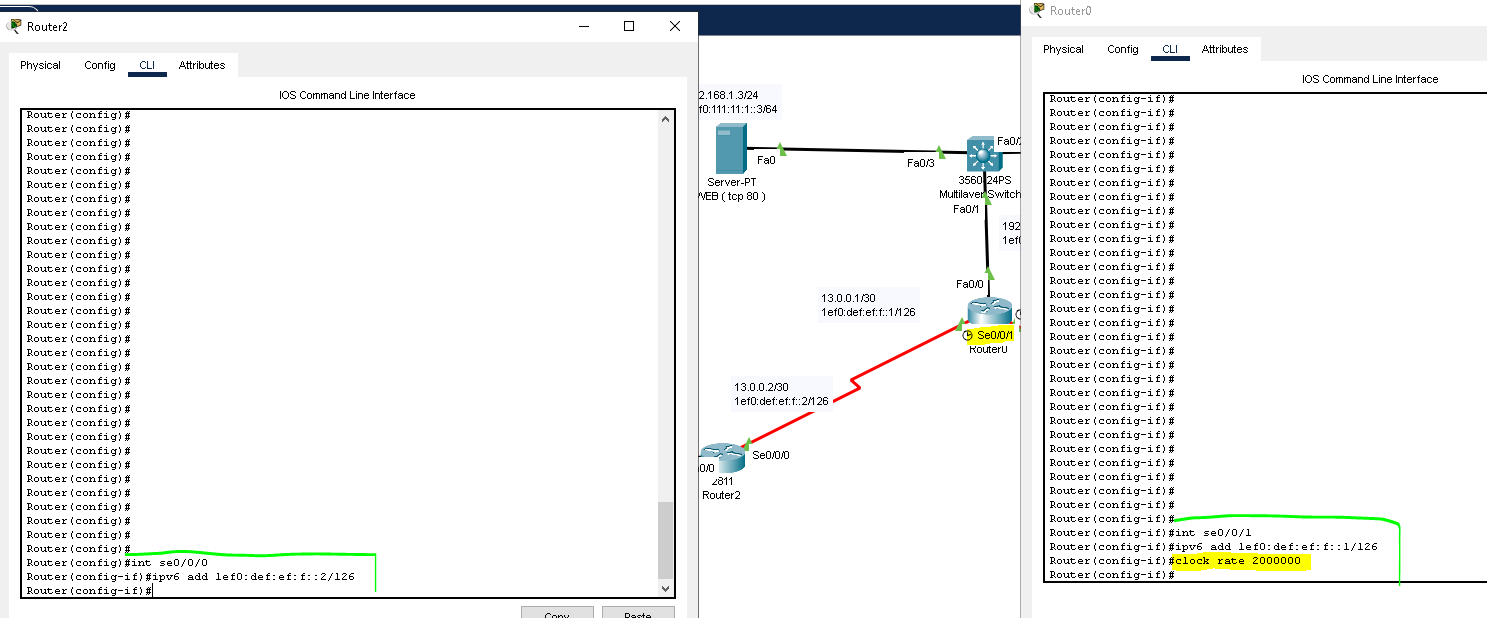
Task: Click the Copy button below the CLI
Action: pyautogui.click(x=557, y=613)
